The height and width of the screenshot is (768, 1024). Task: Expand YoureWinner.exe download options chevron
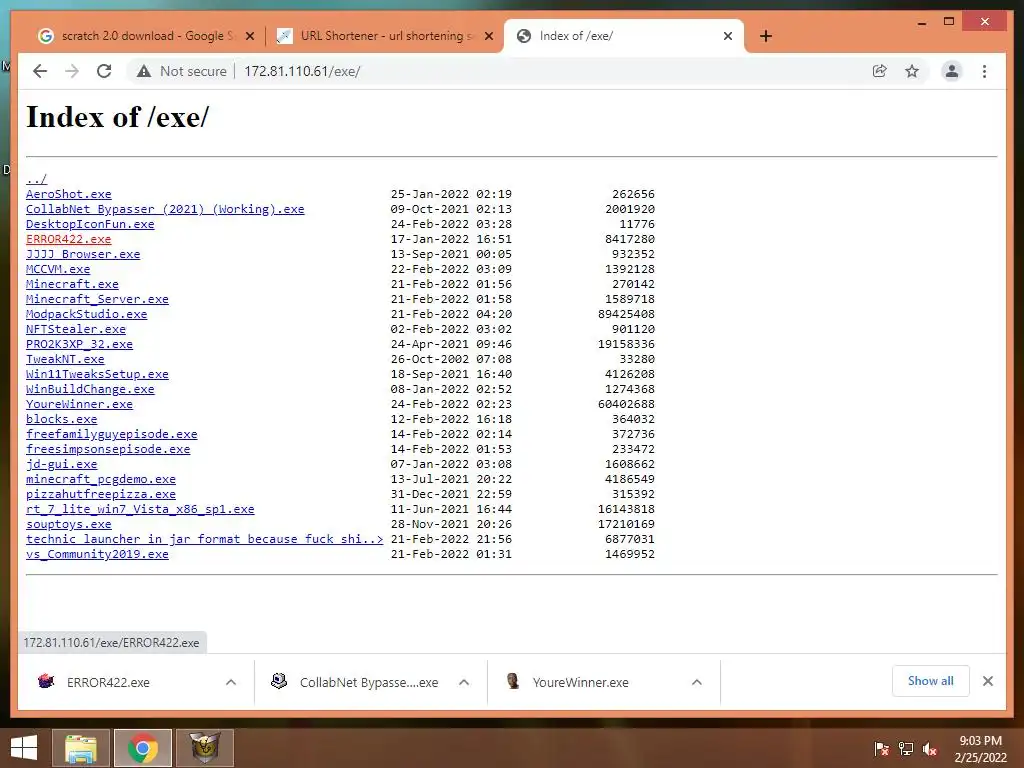pyautogui.click(x=697, y=682)
